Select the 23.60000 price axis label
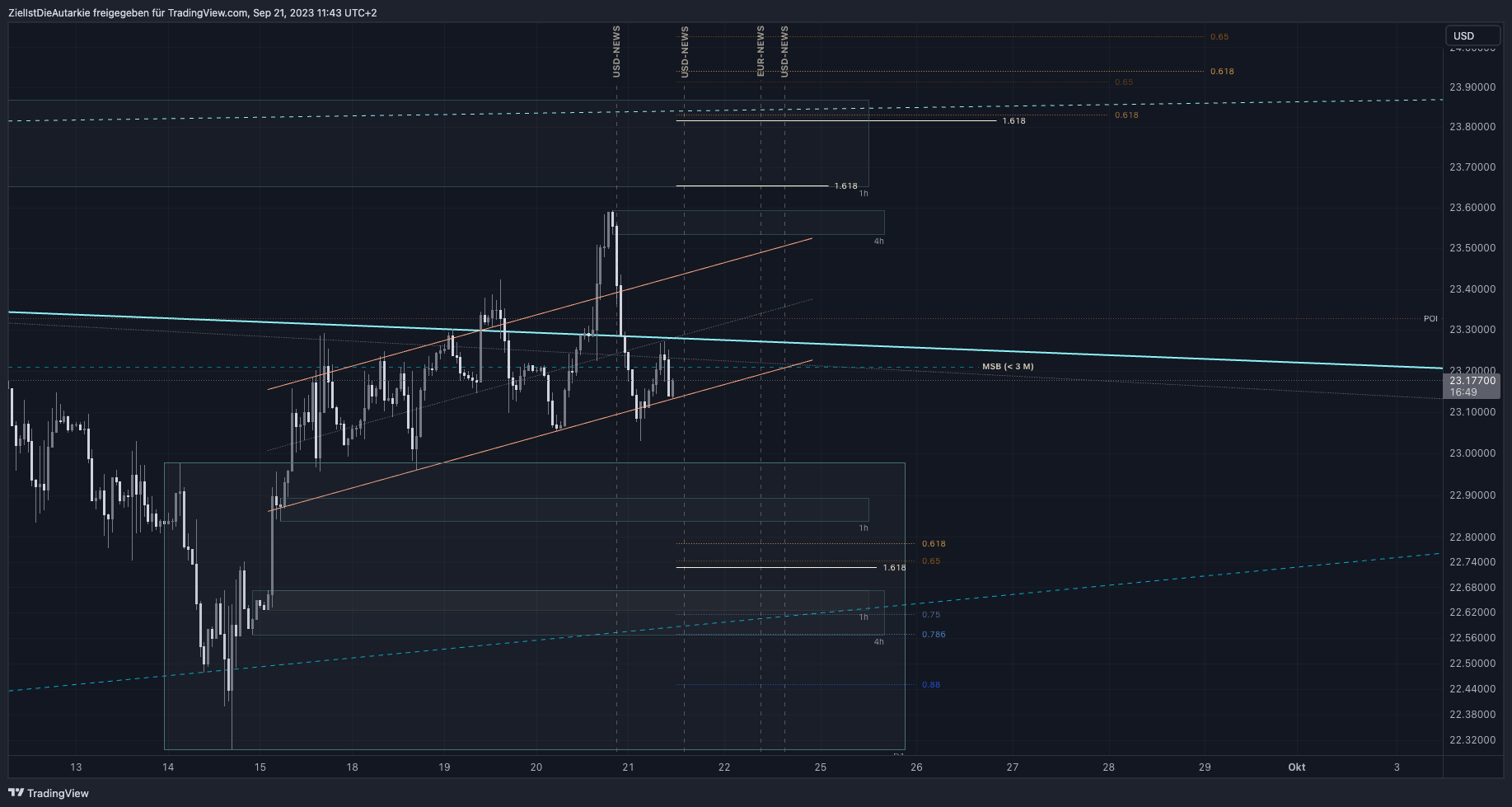 (x=1472, y=207)
